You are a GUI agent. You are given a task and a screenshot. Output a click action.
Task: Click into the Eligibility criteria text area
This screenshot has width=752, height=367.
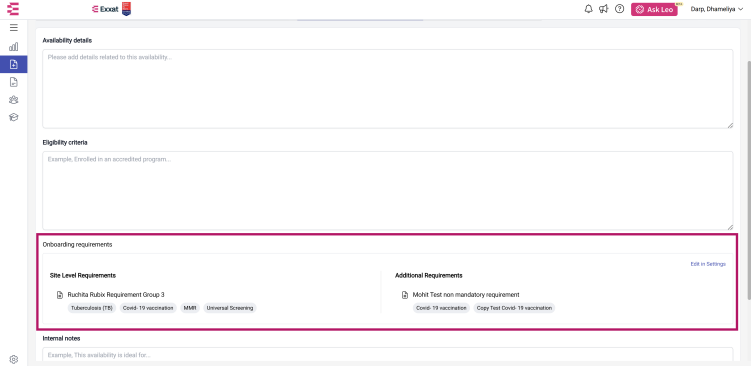(x=388, y=190)
